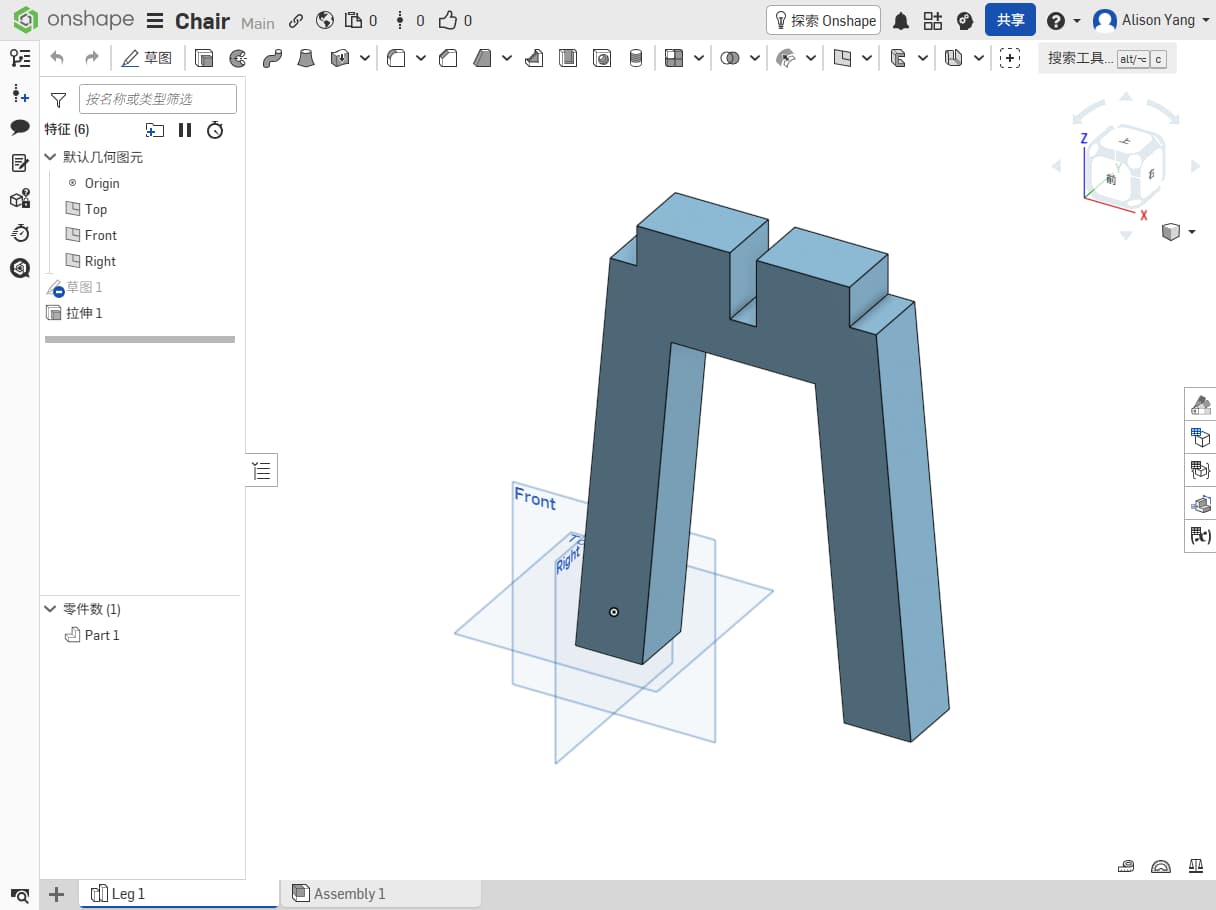Select the Extrude tool
Viewport: 1216px width, 910px height.
click(x=204, y=58)
